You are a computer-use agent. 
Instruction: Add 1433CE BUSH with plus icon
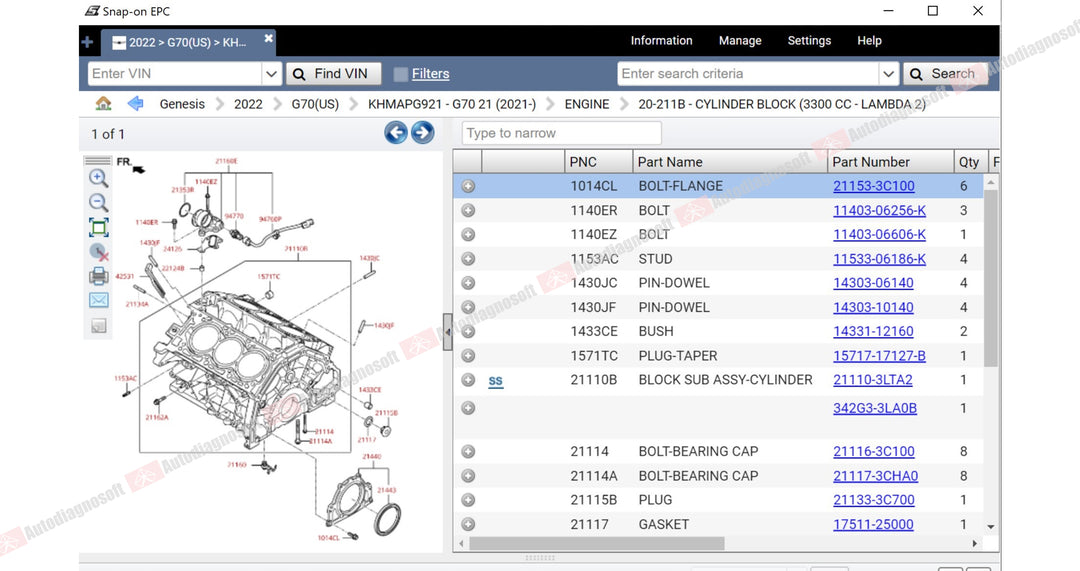(x=468, y=331)
